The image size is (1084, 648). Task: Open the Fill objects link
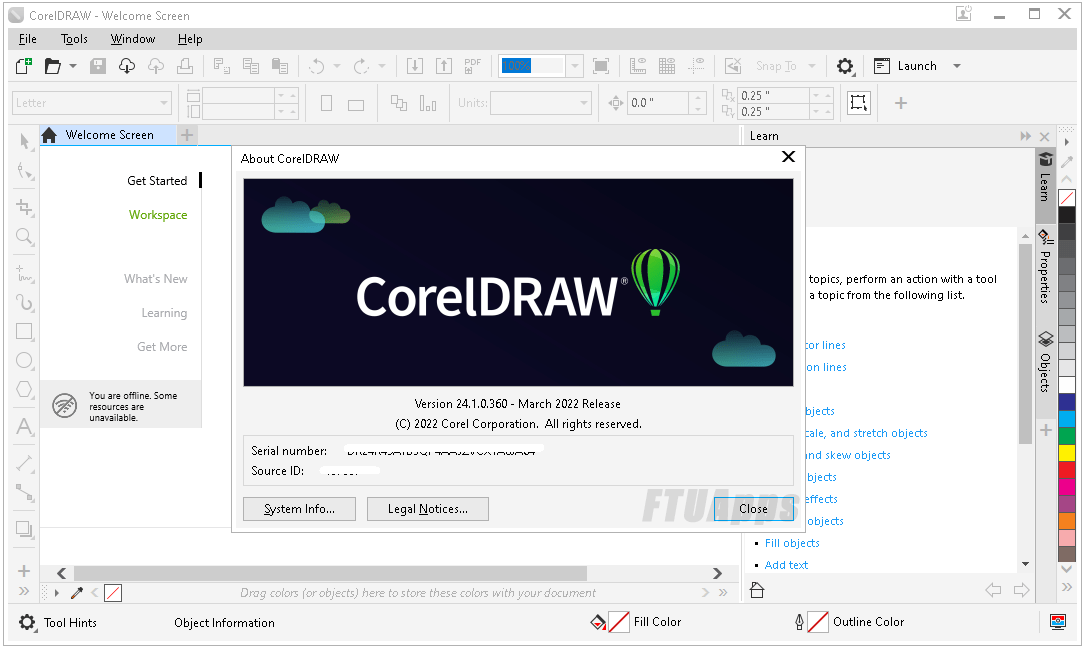tap(792, 543)
